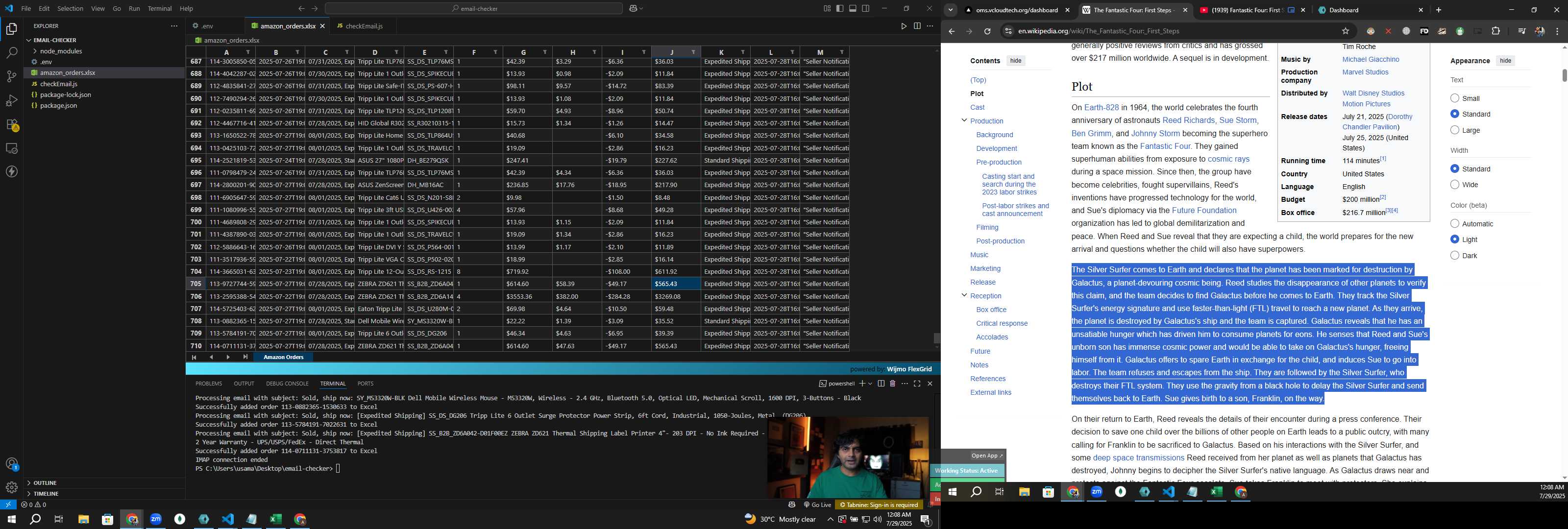Focus the email-checker command center search
This screenshot has height=529, width=1568.
[x=473, y=8]
